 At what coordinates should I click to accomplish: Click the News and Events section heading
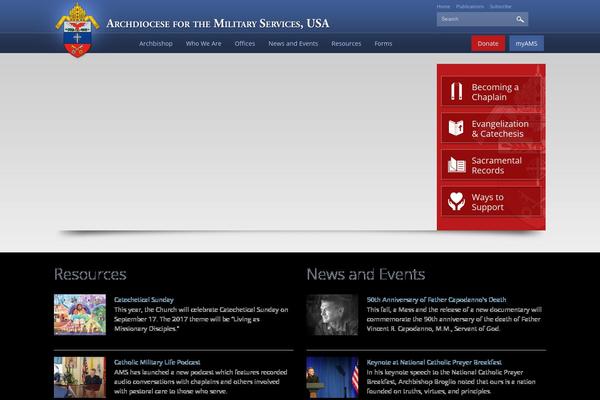pyautogui.click(x=366, y=274)
